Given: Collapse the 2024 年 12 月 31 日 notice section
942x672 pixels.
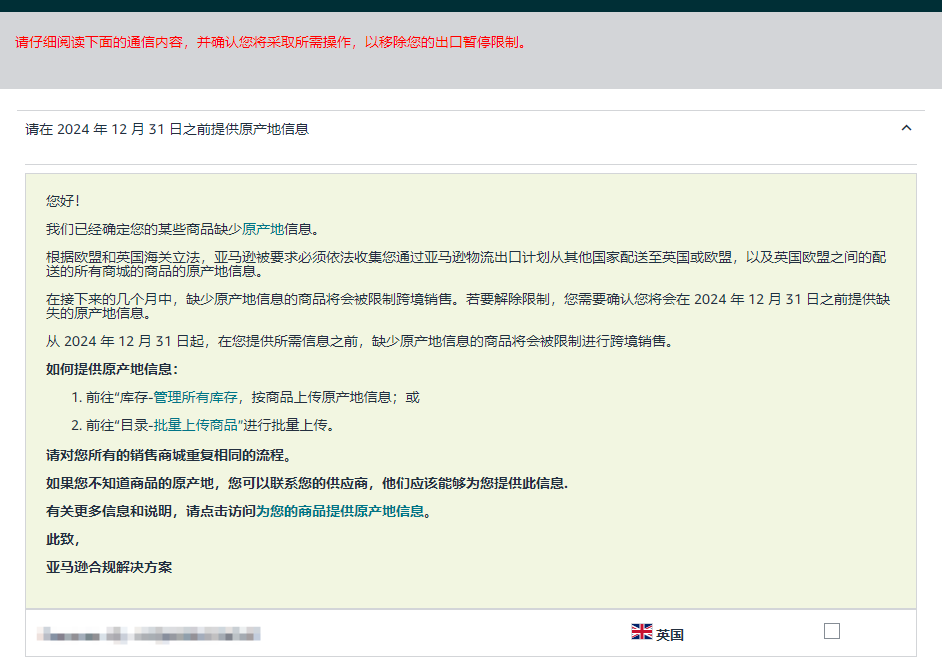Looking at the screenshot, I should point(907,128).
